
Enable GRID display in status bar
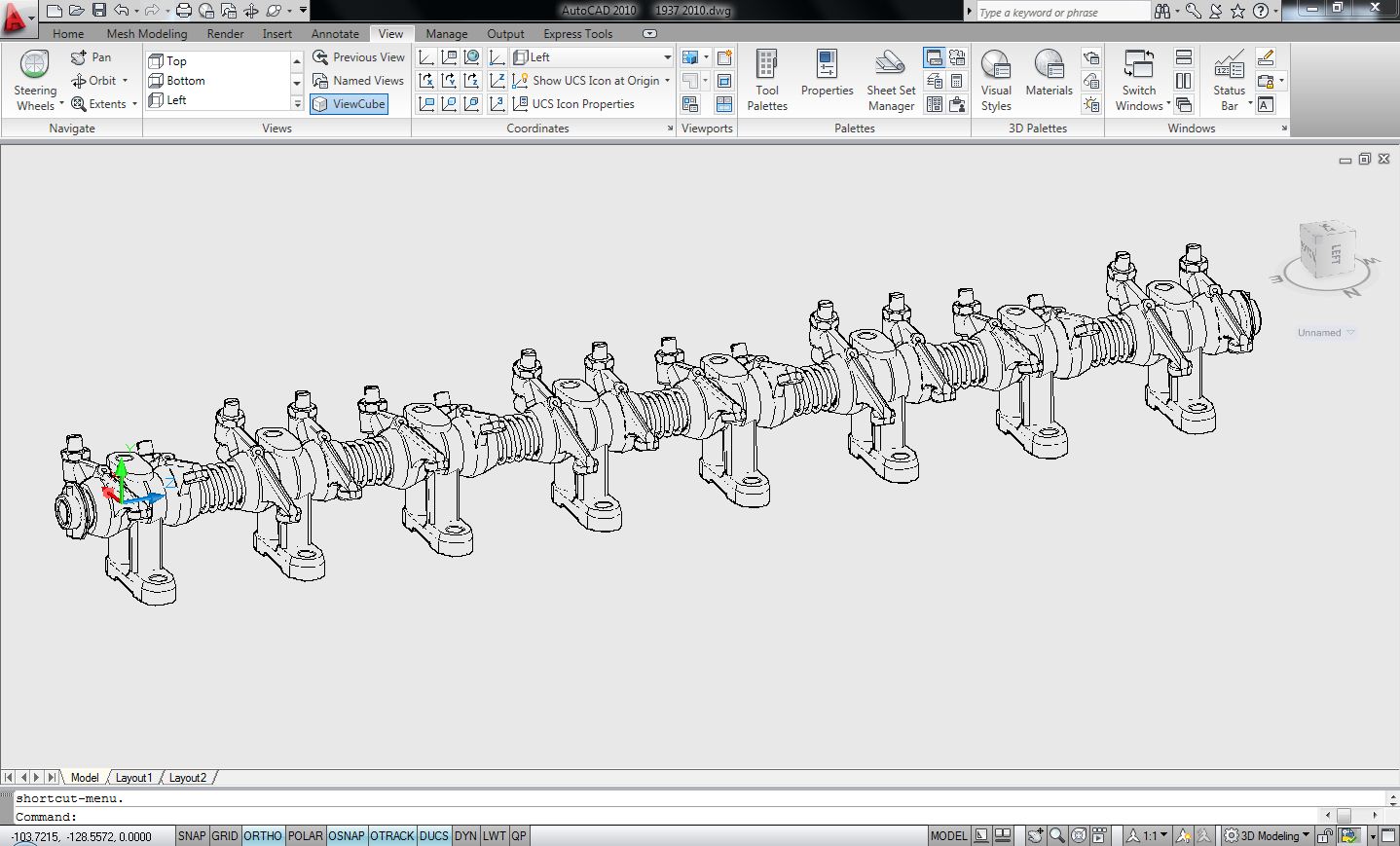[225, 835]
